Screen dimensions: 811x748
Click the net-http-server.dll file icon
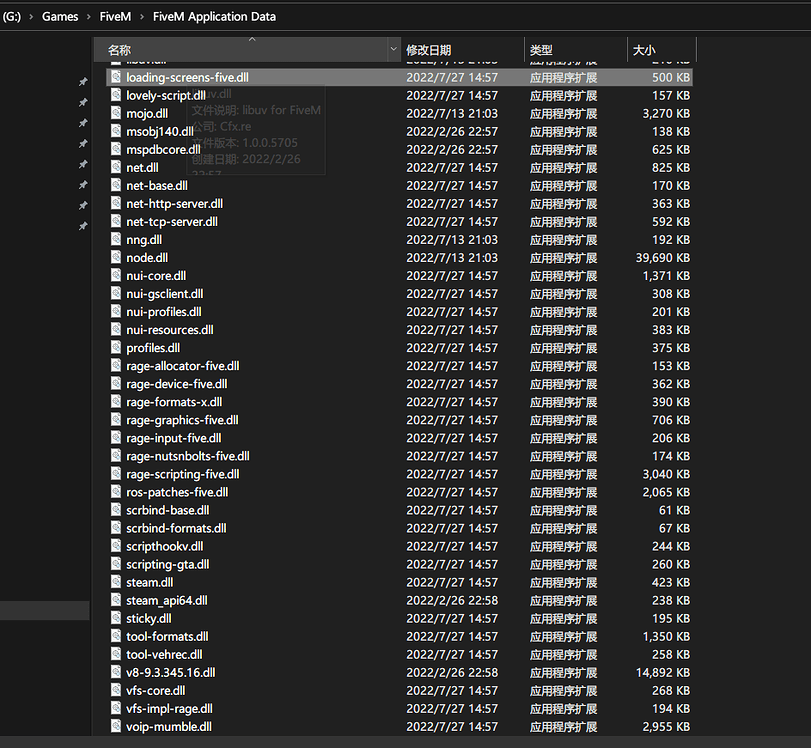[x=113, y=203]
